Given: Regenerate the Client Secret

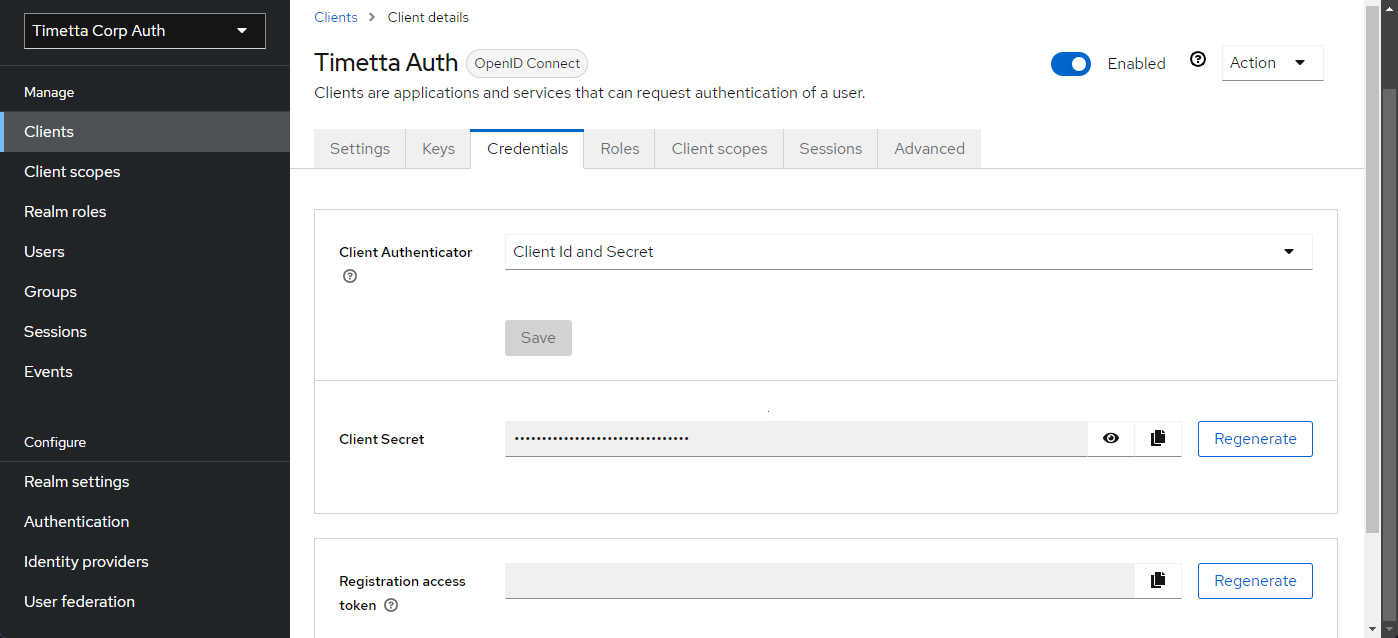Looking at the screenshot, I should point(1255,439).
